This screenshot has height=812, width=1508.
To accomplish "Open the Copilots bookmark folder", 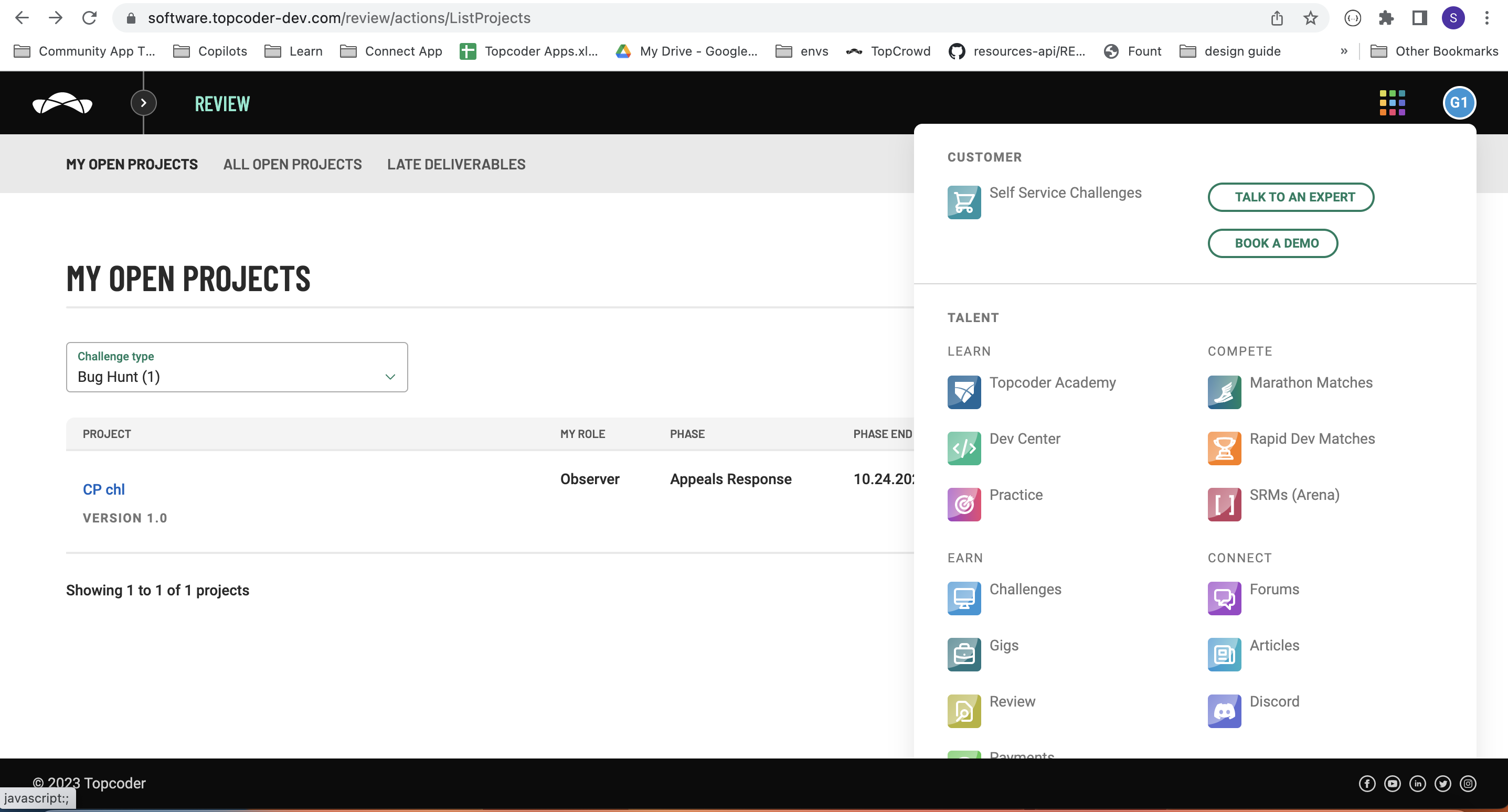I will coord(210,51).
